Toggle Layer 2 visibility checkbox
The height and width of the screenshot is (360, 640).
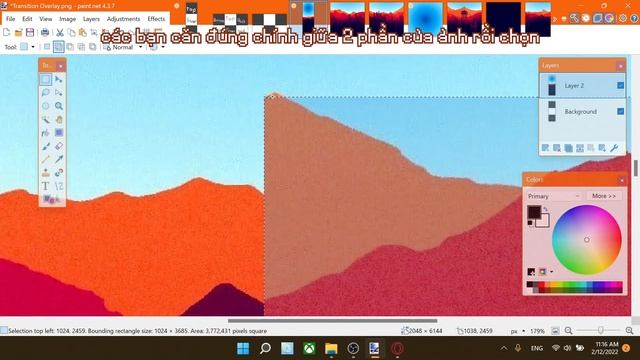pyautogui.click(x=620, y=85)
